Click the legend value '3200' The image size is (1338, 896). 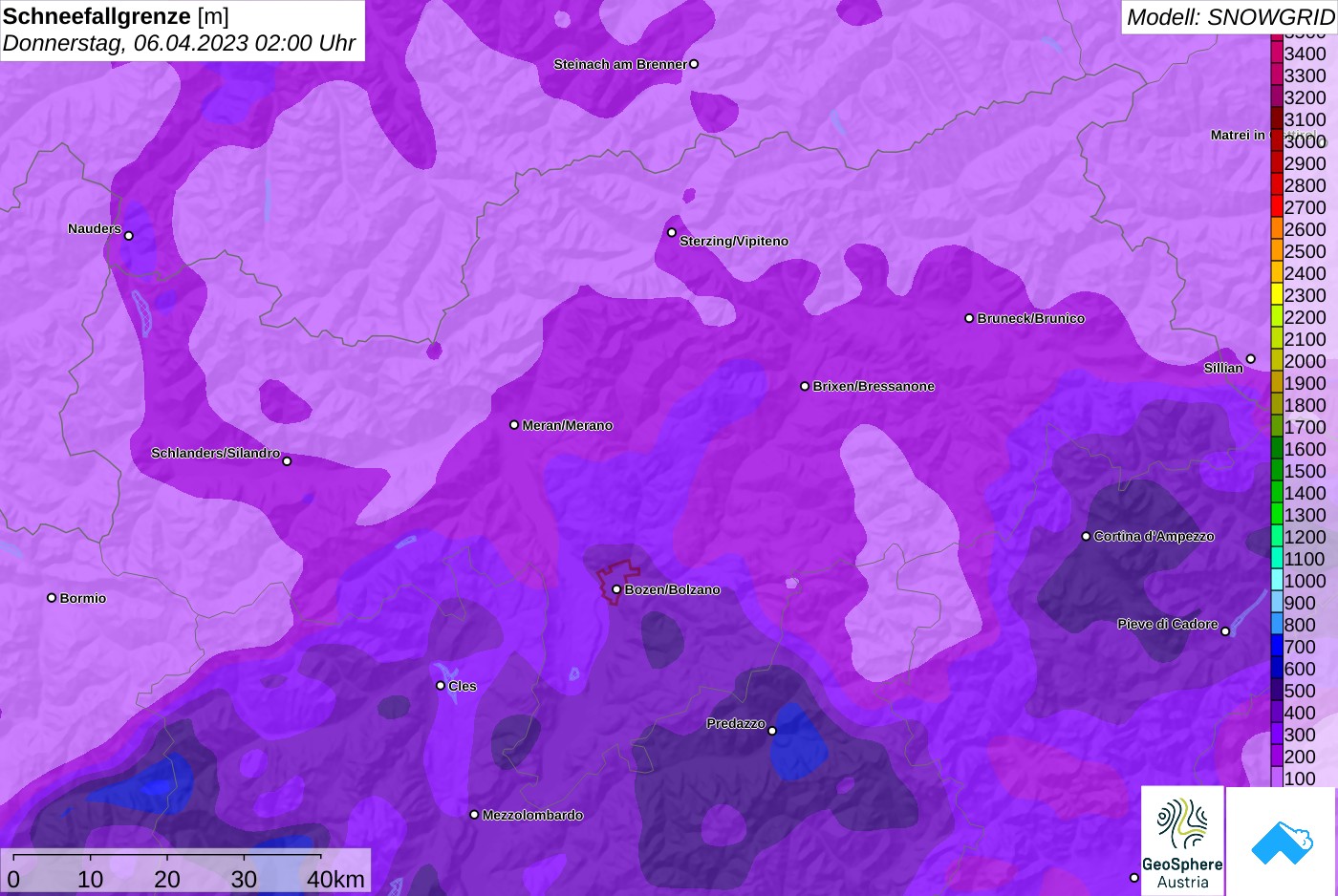(x=1306, y=97)
